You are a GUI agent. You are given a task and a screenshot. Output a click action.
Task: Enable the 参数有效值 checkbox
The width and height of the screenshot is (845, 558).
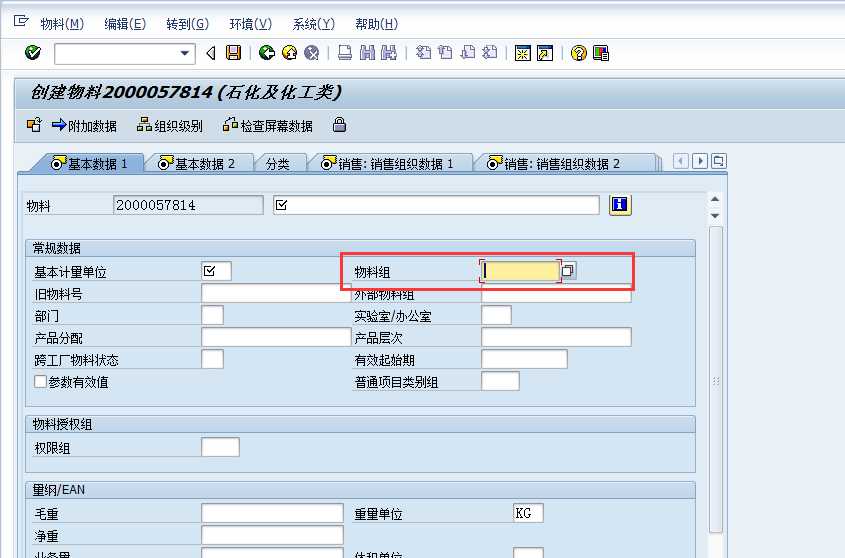click(40, 381)
